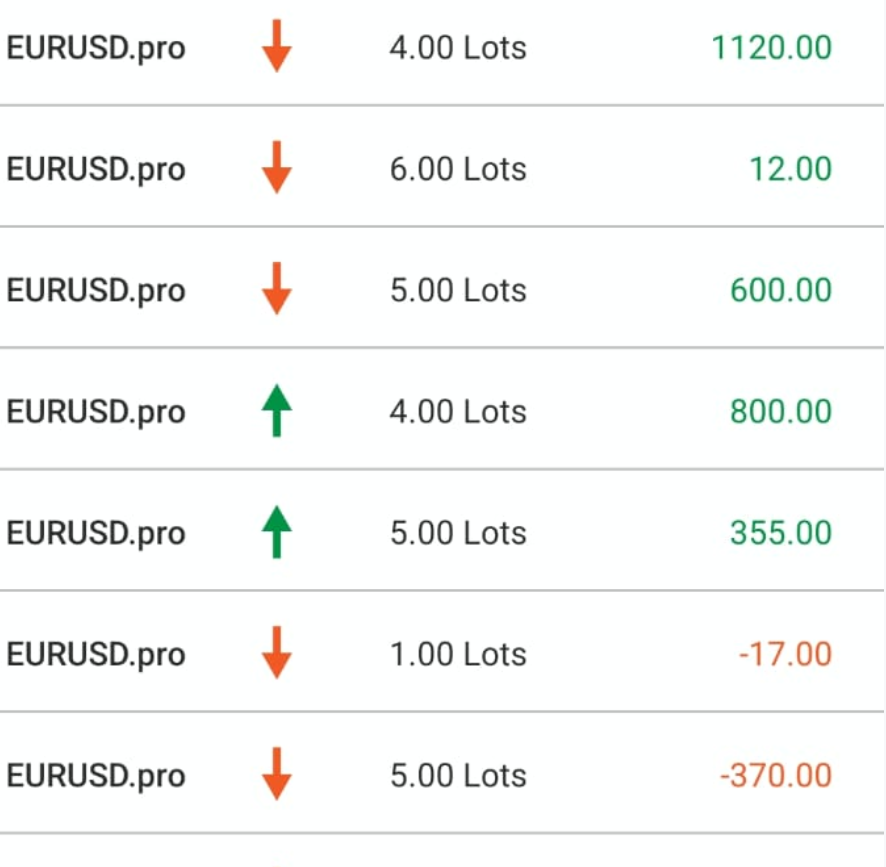Tap the 6.00 Lots volume label
886x867 pixels.
[x=458, y=169]
